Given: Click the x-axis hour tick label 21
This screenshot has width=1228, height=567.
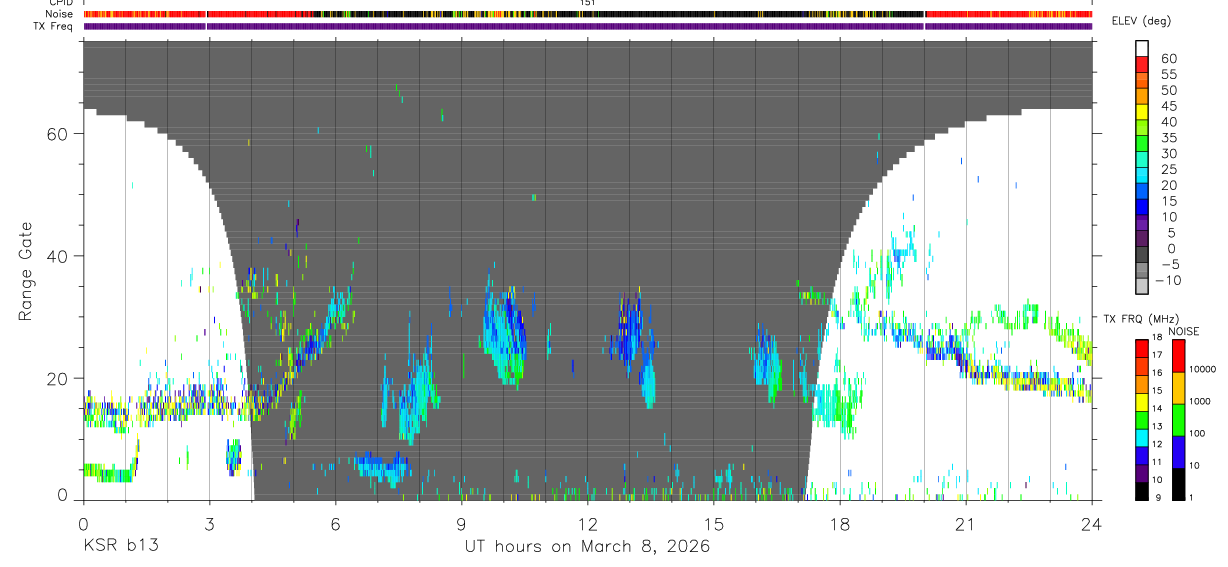Looking at the screenshot, I should tap(966, 524).
